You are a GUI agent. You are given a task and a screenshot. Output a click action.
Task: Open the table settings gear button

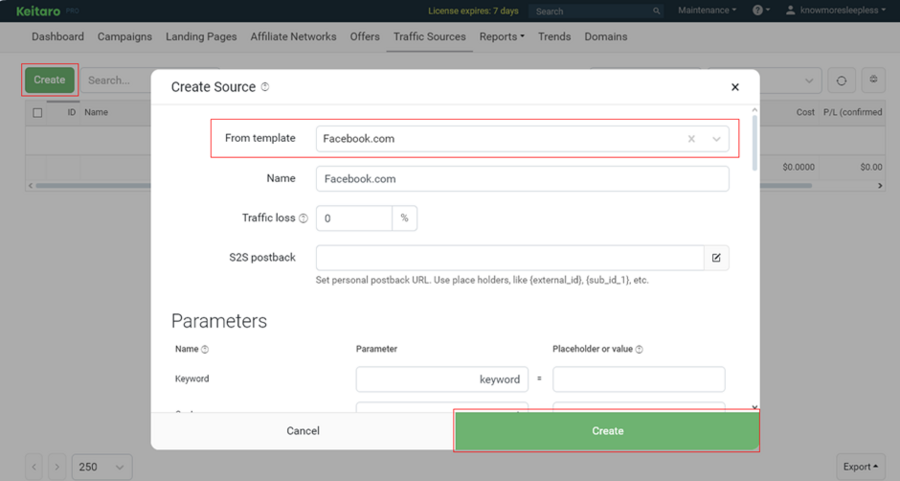tap(874, 80)
